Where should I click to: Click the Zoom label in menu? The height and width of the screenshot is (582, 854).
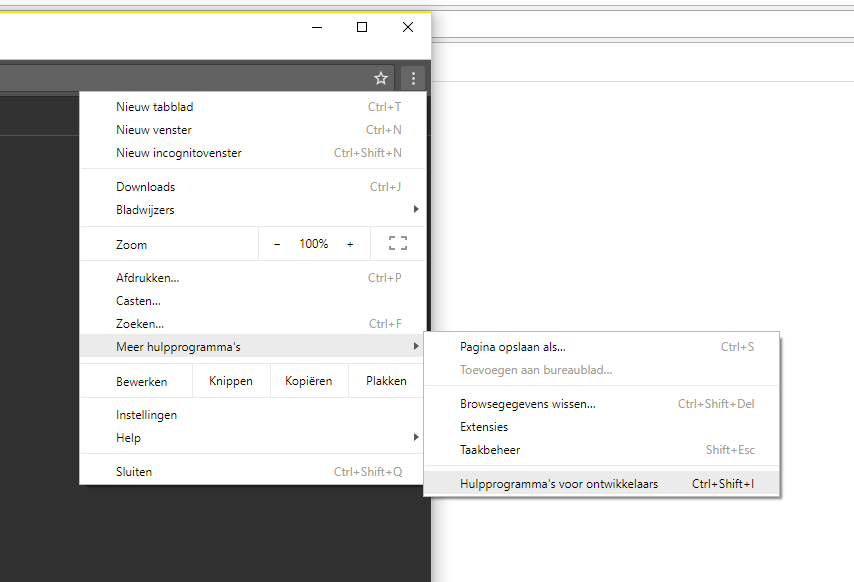pos(131,245)
